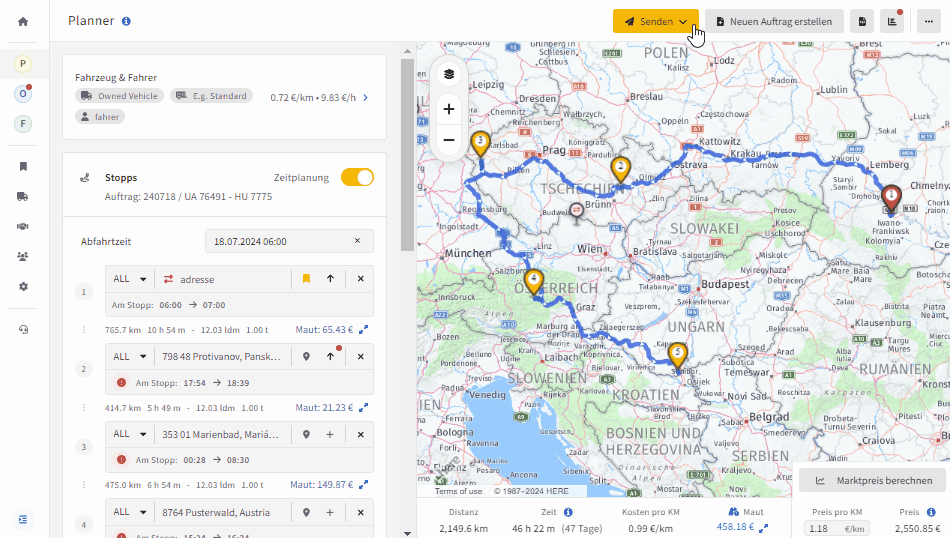Remove the Pusterwald stop
Viewport: 950px width, 538px height.
tap(360, 513)
